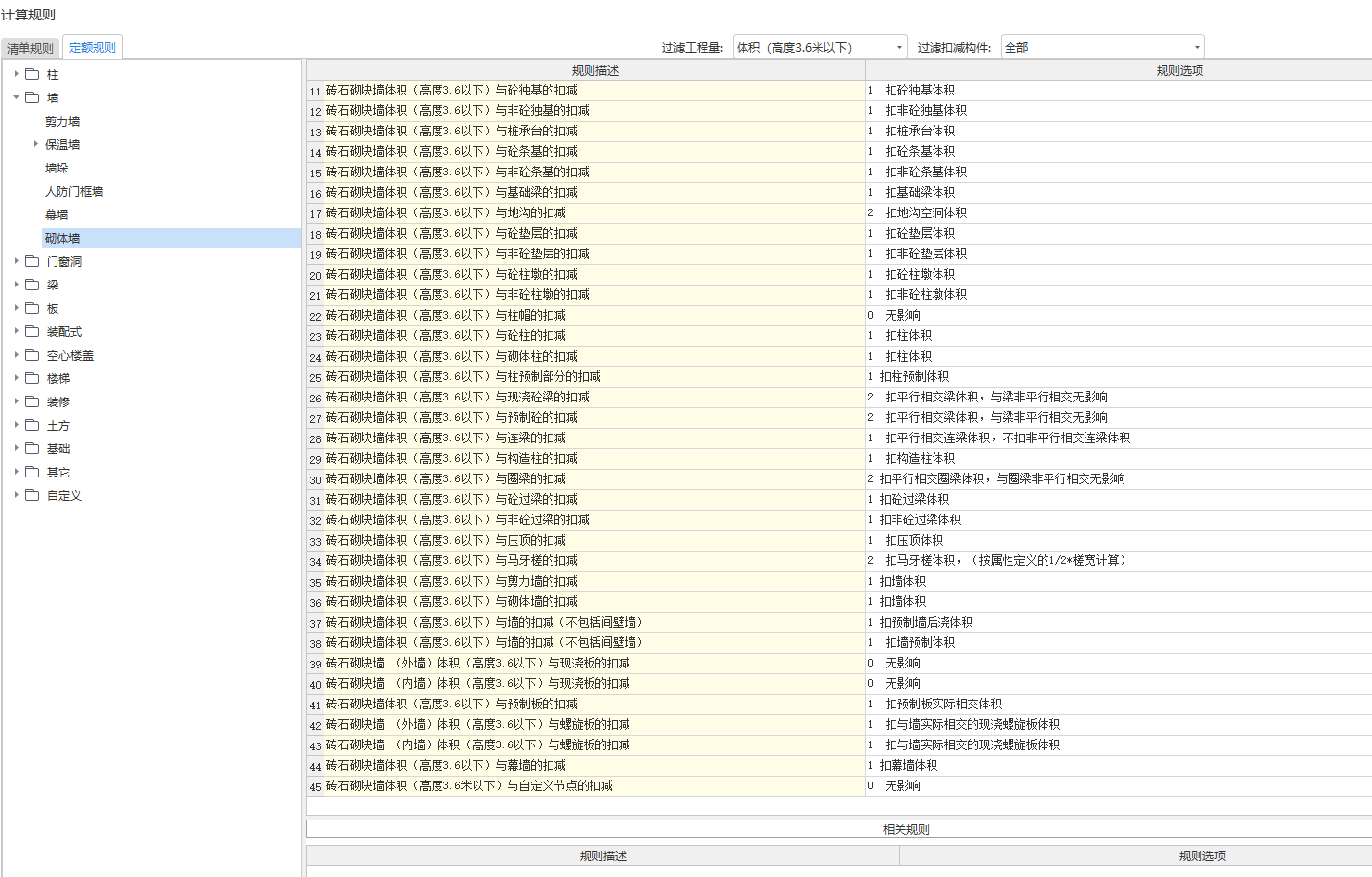Expand the 其它 tree node

(17, 472)
